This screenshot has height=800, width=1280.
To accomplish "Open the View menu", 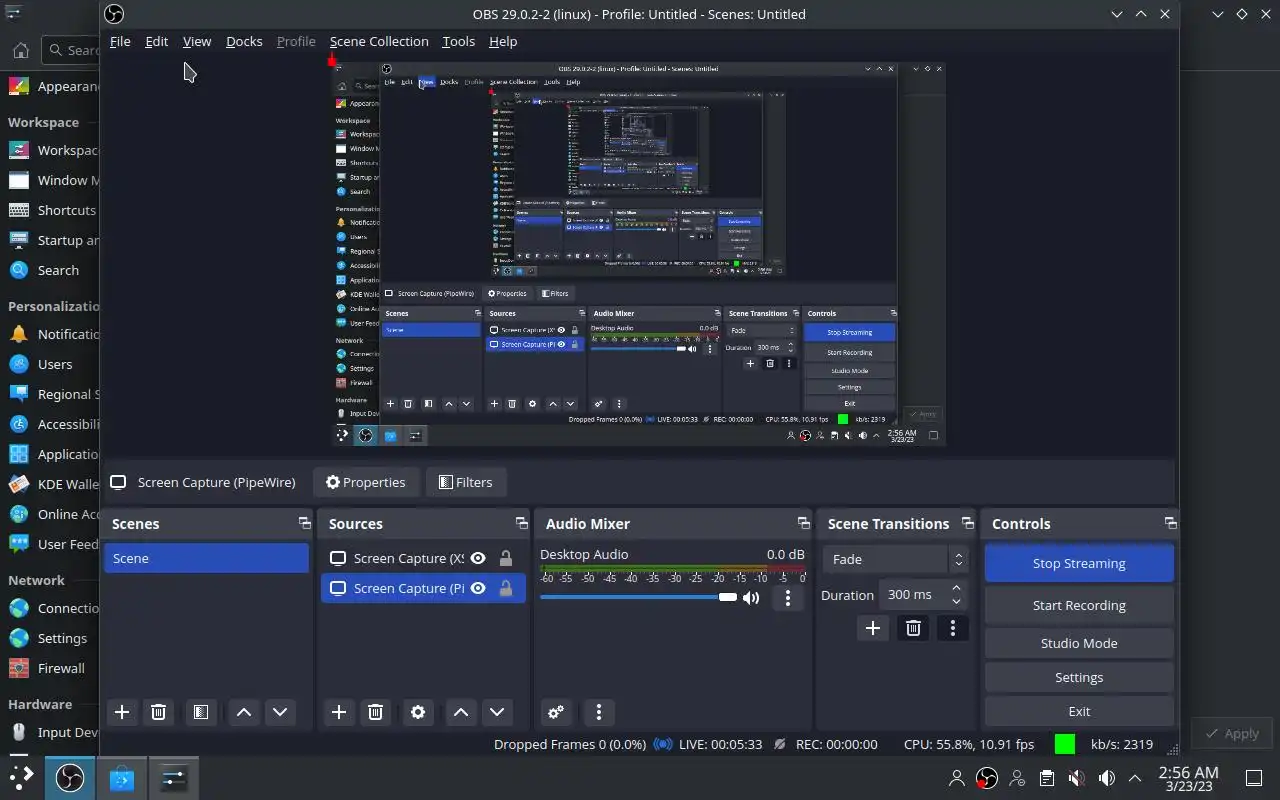I will [x=197, y=41].
